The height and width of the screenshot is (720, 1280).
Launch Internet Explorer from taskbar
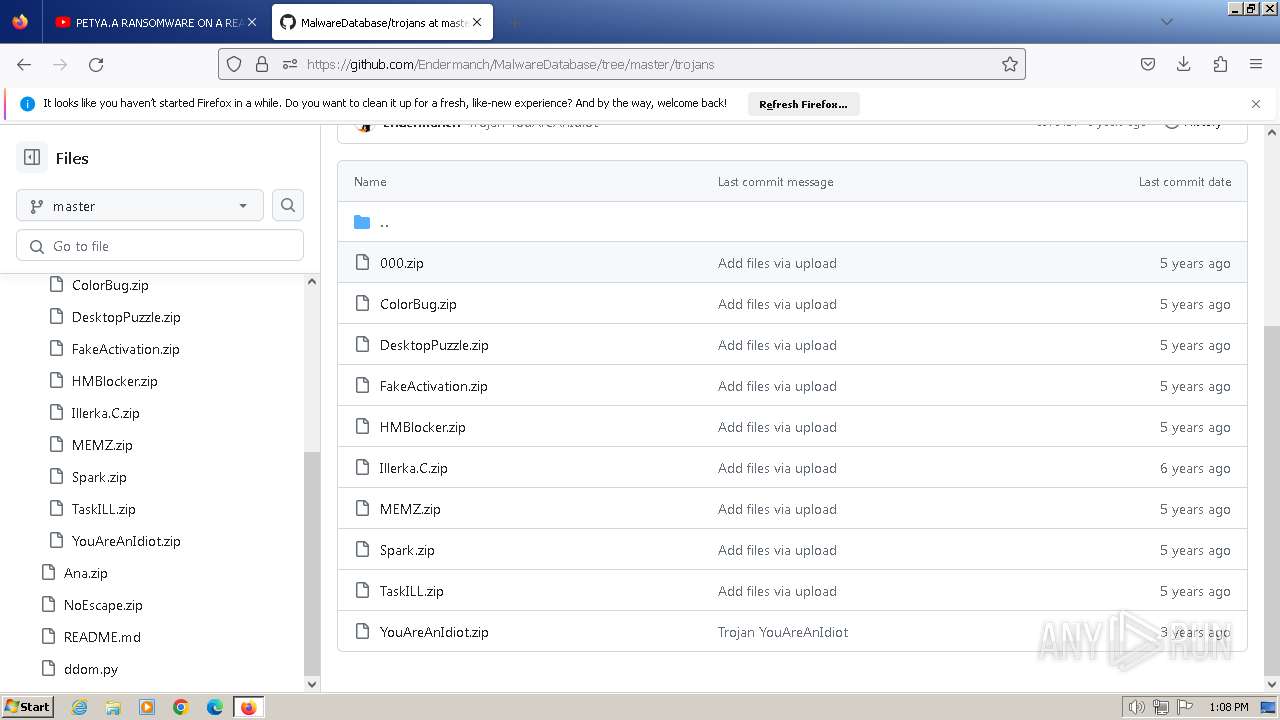point(79,707)
